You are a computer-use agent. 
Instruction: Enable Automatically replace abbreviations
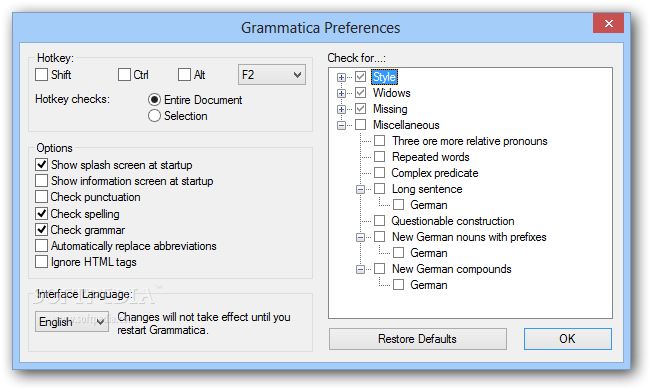point(41,245)
